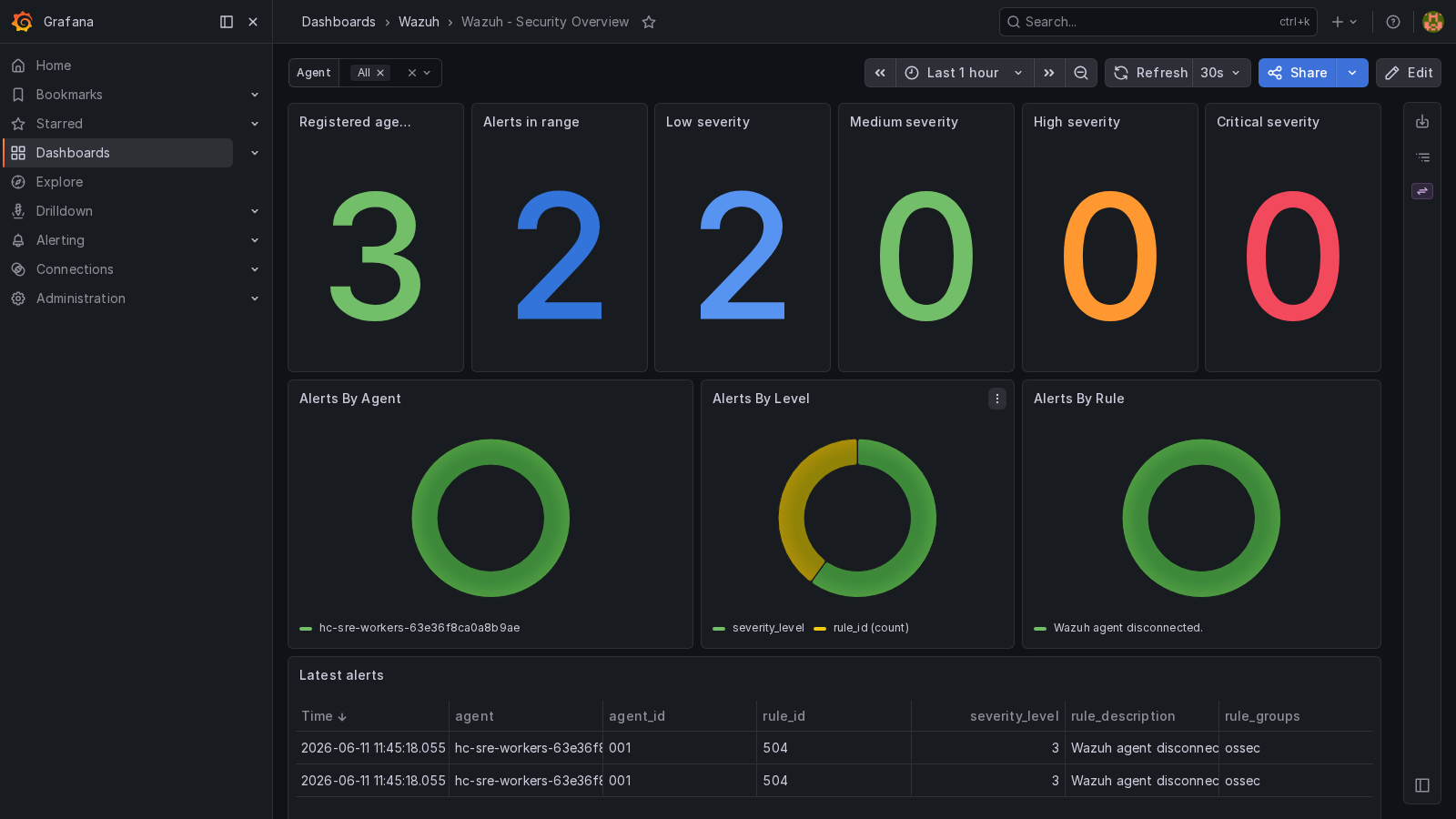Open Starred in the sidebar

point(59,124)
